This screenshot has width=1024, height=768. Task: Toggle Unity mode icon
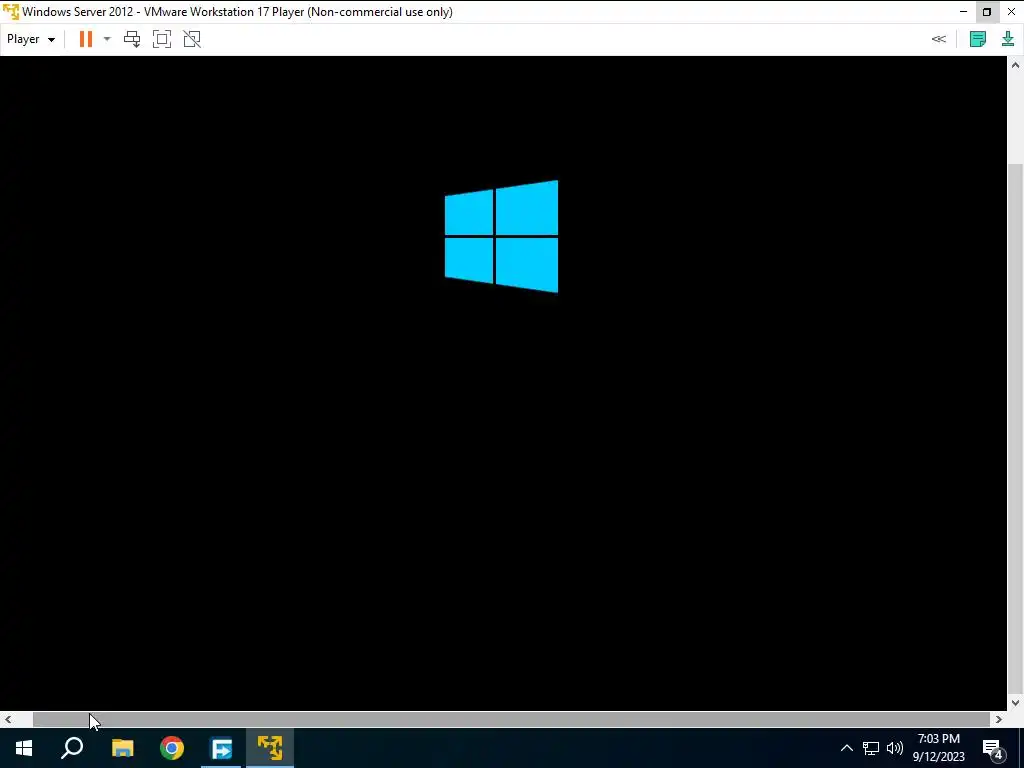(x=192, y=39)
